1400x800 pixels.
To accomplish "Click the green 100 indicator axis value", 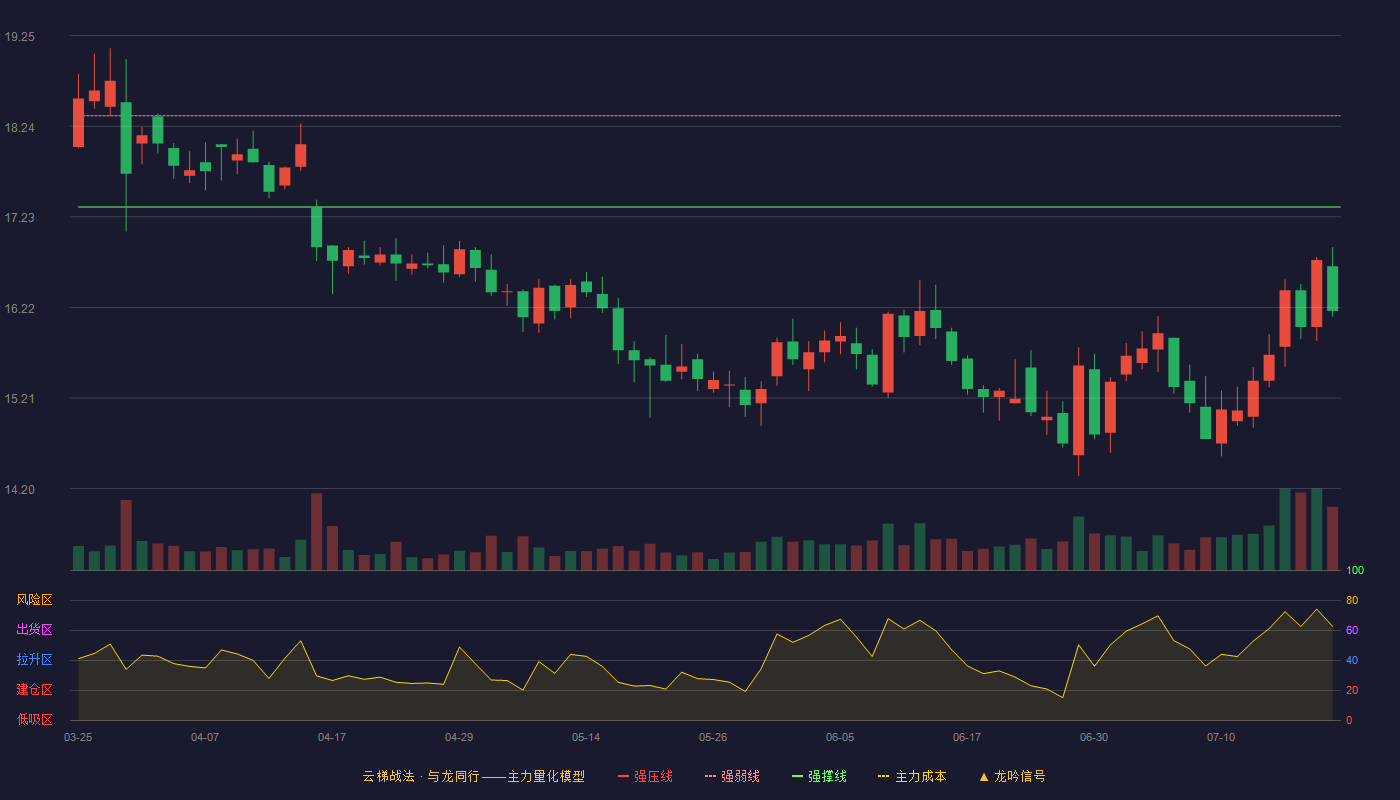I will click(x=1355, y=570).
